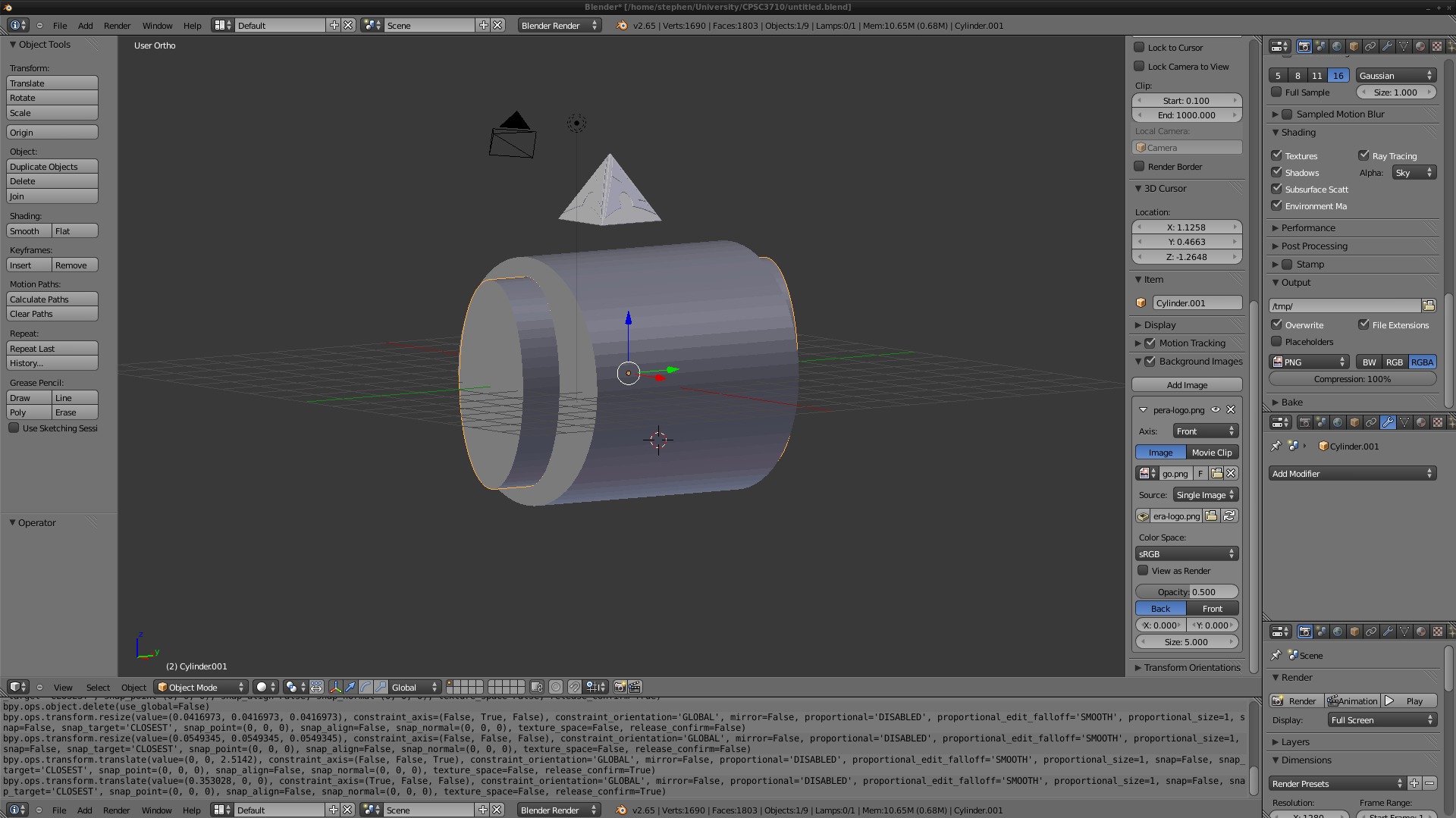Enable Use Sketching Sessions checkbox

[14, 428]
